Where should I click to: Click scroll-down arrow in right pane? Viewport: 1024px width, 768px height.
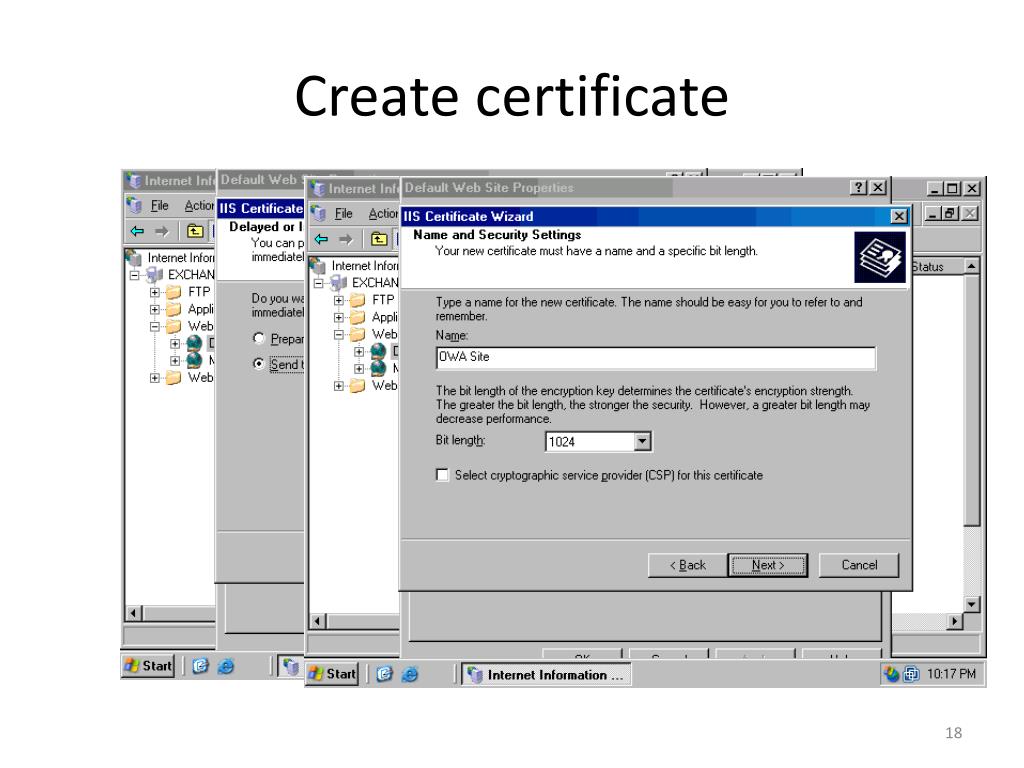point(971,604)
